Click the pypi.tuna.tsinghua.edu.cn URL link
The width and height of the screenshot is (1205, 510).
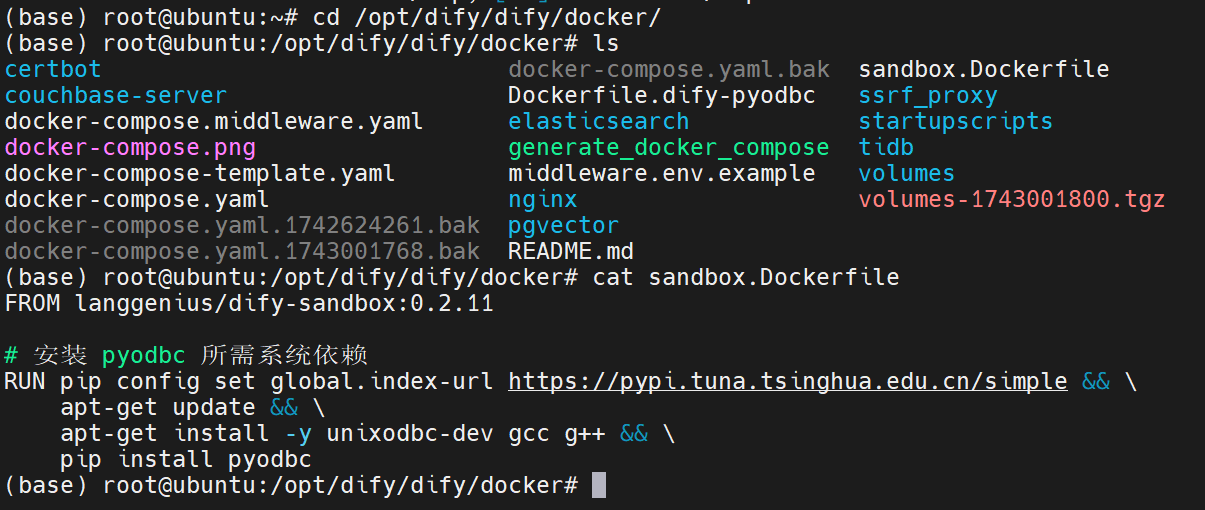click(x=788, y=382)
